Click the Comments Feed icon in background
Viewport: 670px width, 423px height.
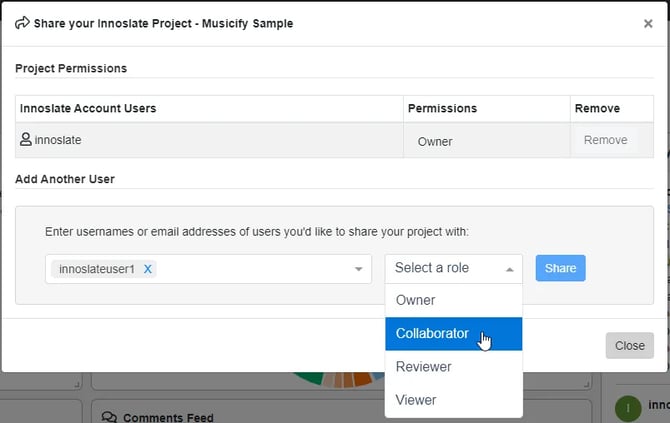109,417
